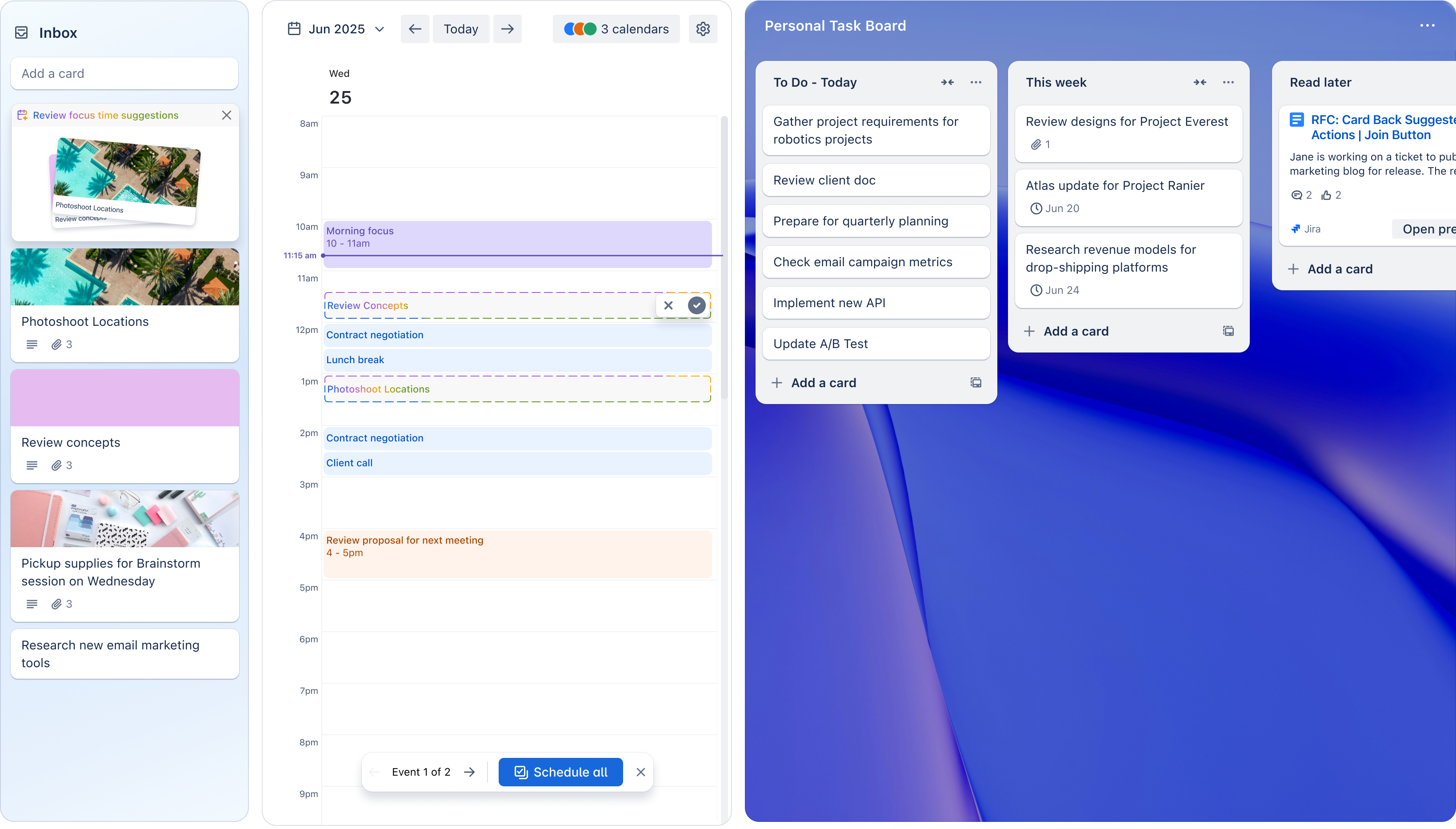The height and width of the screenshot is (829, 1456).
Task: Click description icon on Photoshoot Locations card
Action: point(32,344)
